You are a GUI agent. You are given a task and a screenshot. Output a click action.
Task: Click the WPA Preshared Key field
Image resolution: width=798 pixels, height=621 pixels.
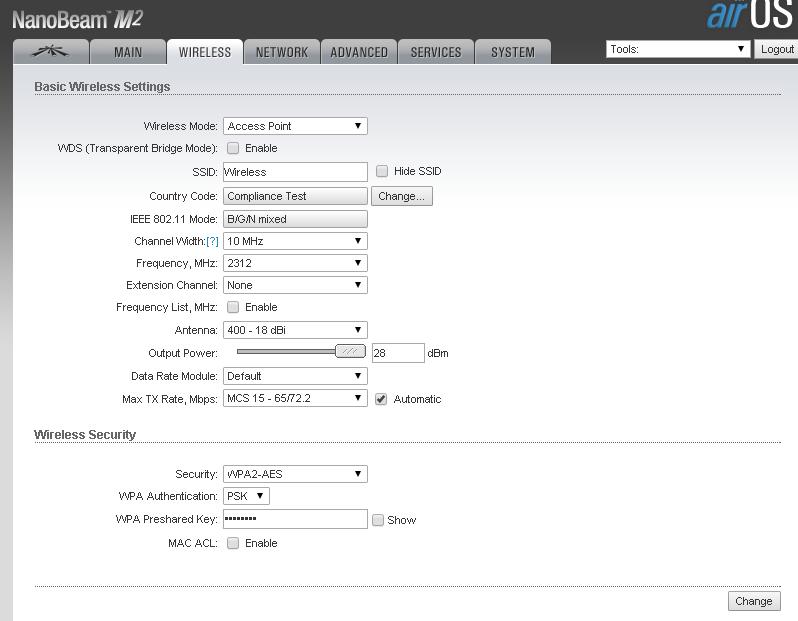[295, 519]
